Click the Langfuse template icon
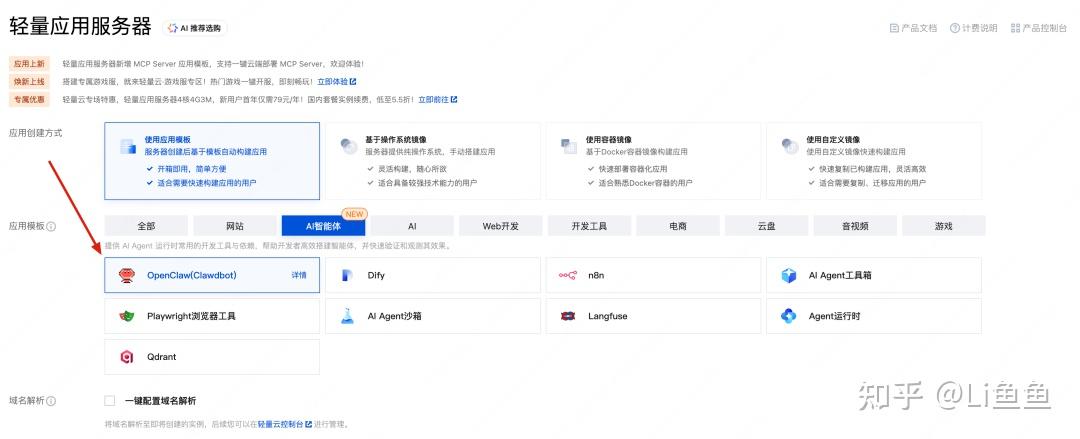Screen dimensions: 1080x439 (568, 316)
